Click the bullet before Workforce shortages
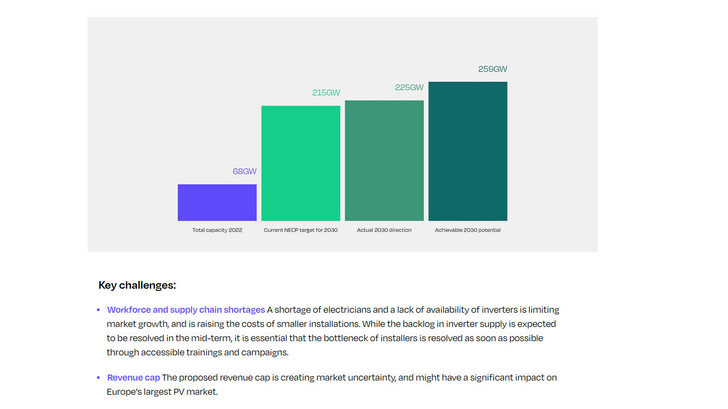The image size is (728, 409). (98, 310)
